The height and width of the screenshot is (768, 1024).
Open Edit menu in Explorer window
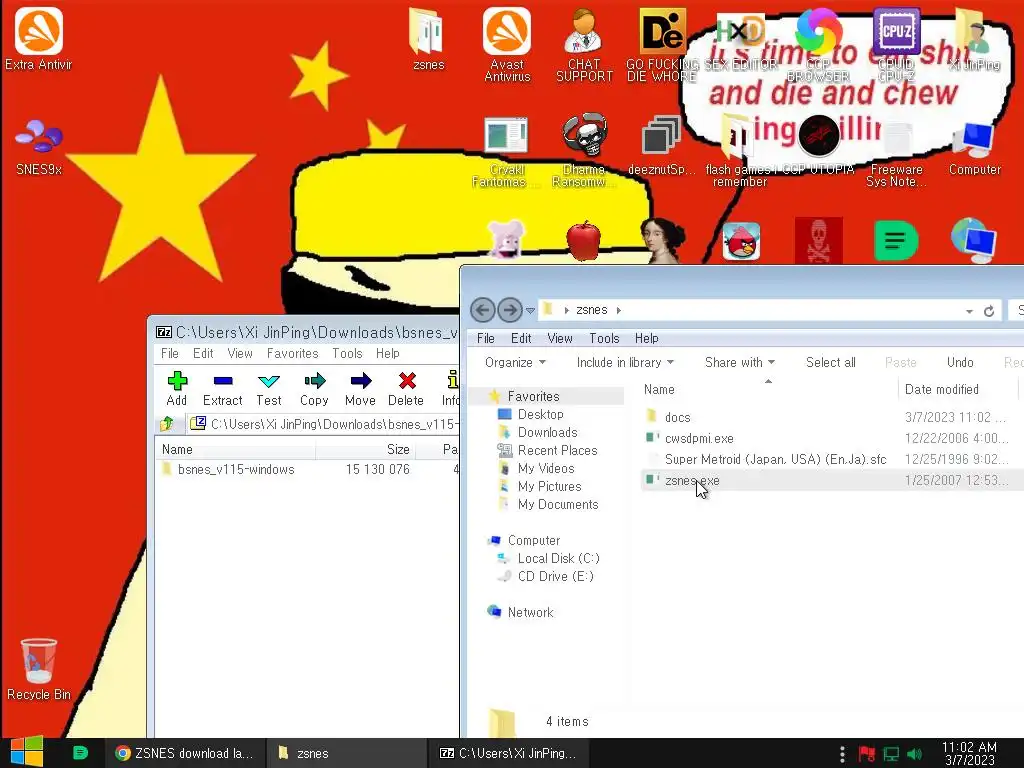coord(521,338)
